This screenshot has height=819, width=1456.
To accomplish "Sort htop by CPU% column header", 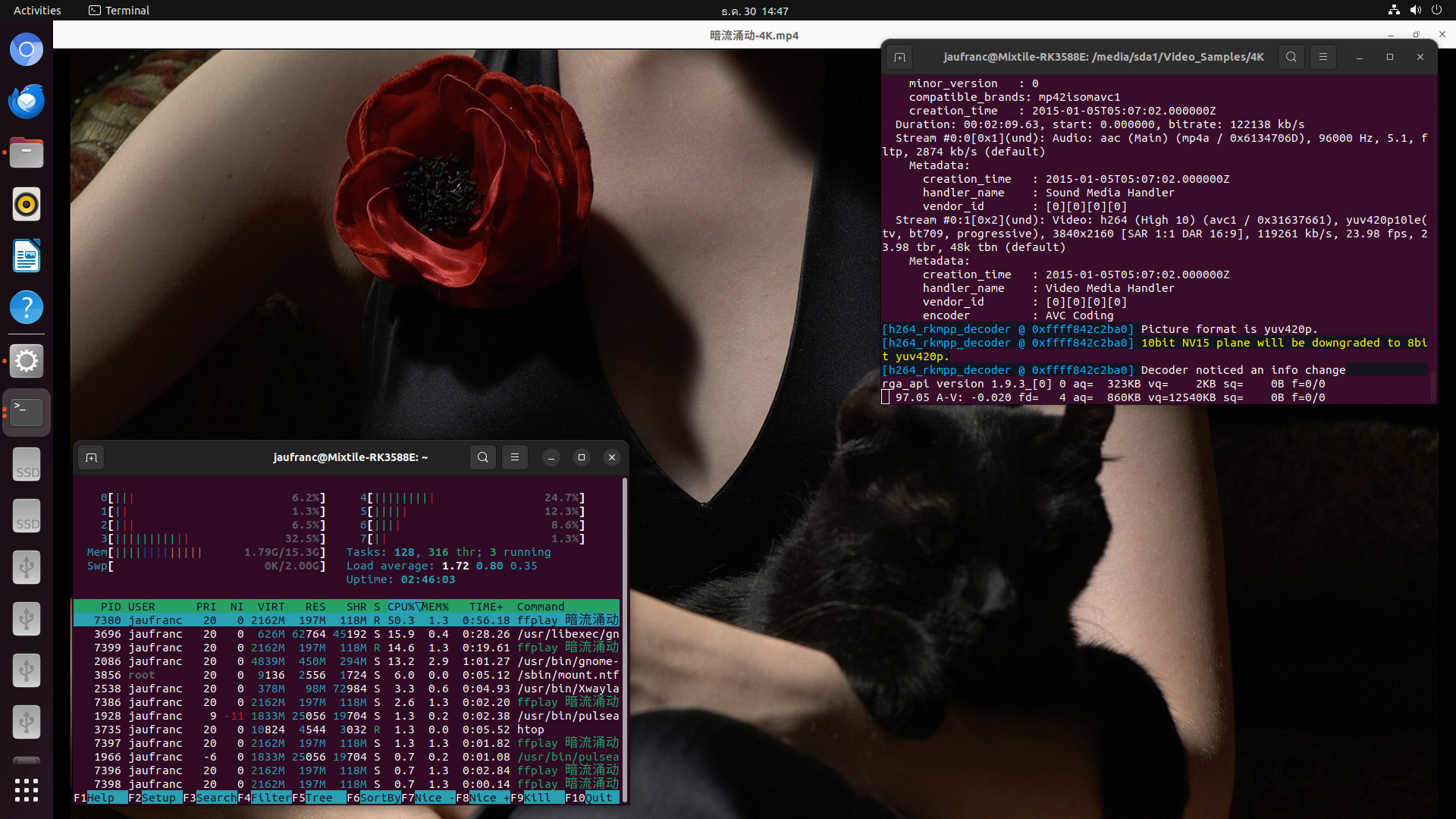I will [403, 607].
